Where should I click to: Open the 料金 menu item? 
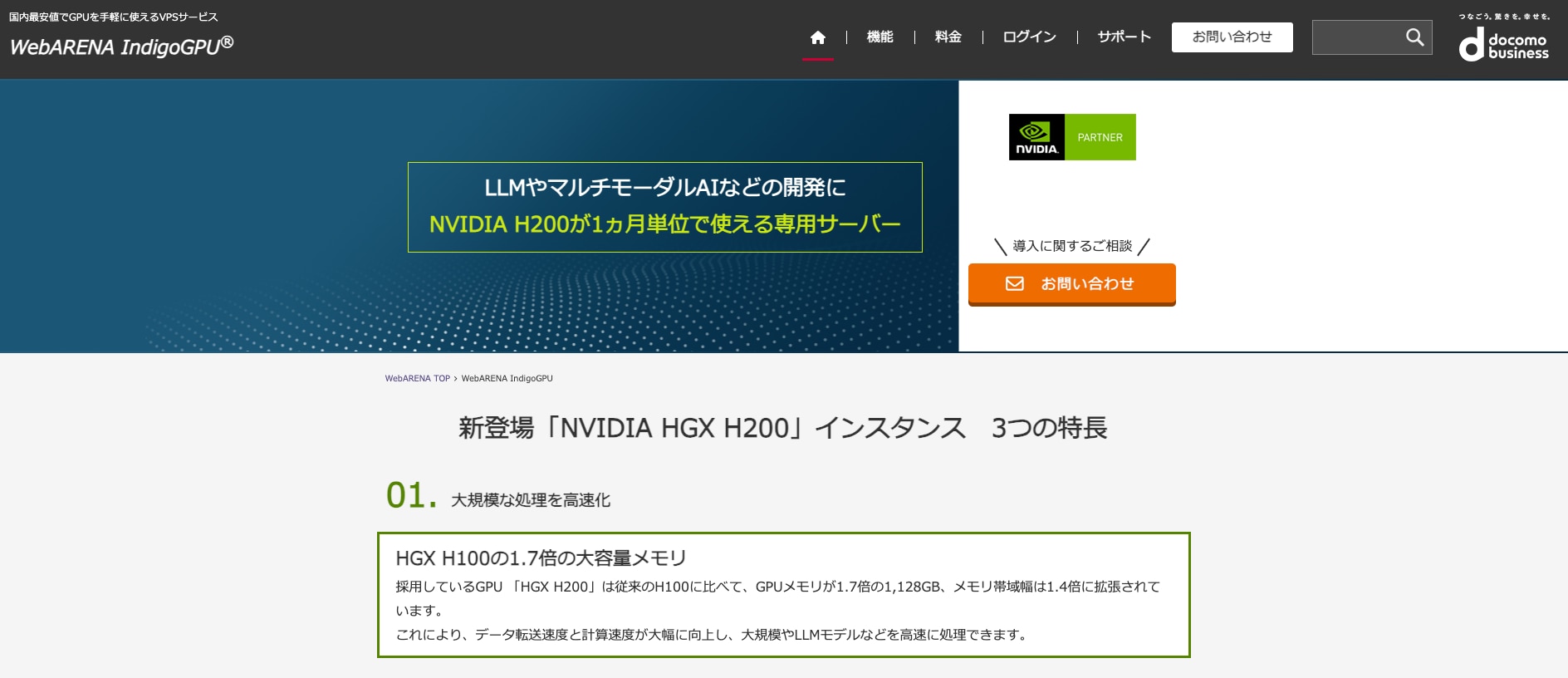pyautogui.click(x=948, y=37)
